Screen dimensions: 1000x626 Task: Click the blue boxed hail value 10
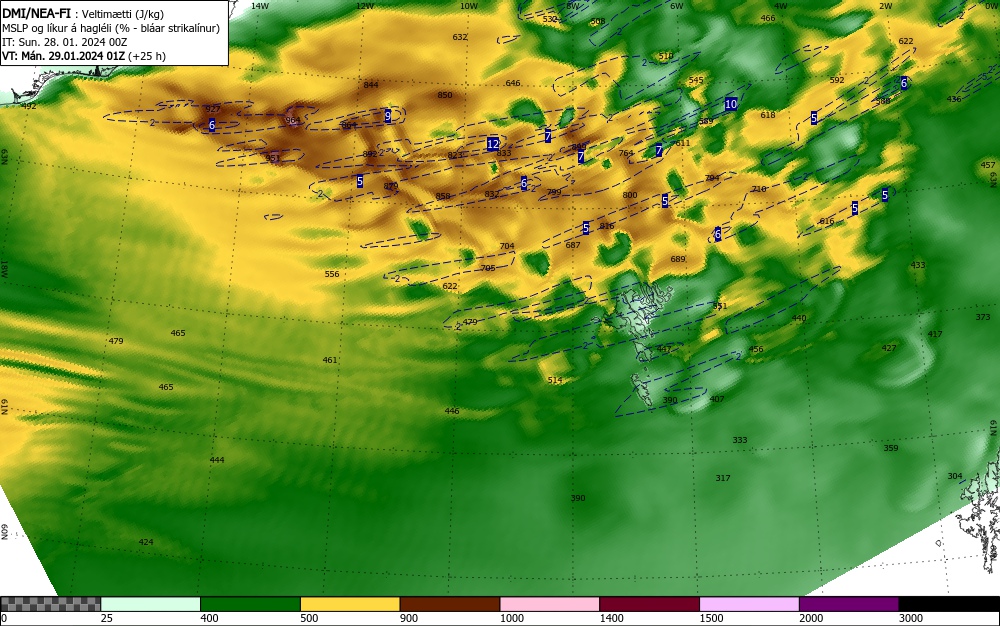[x=731, y=104]
